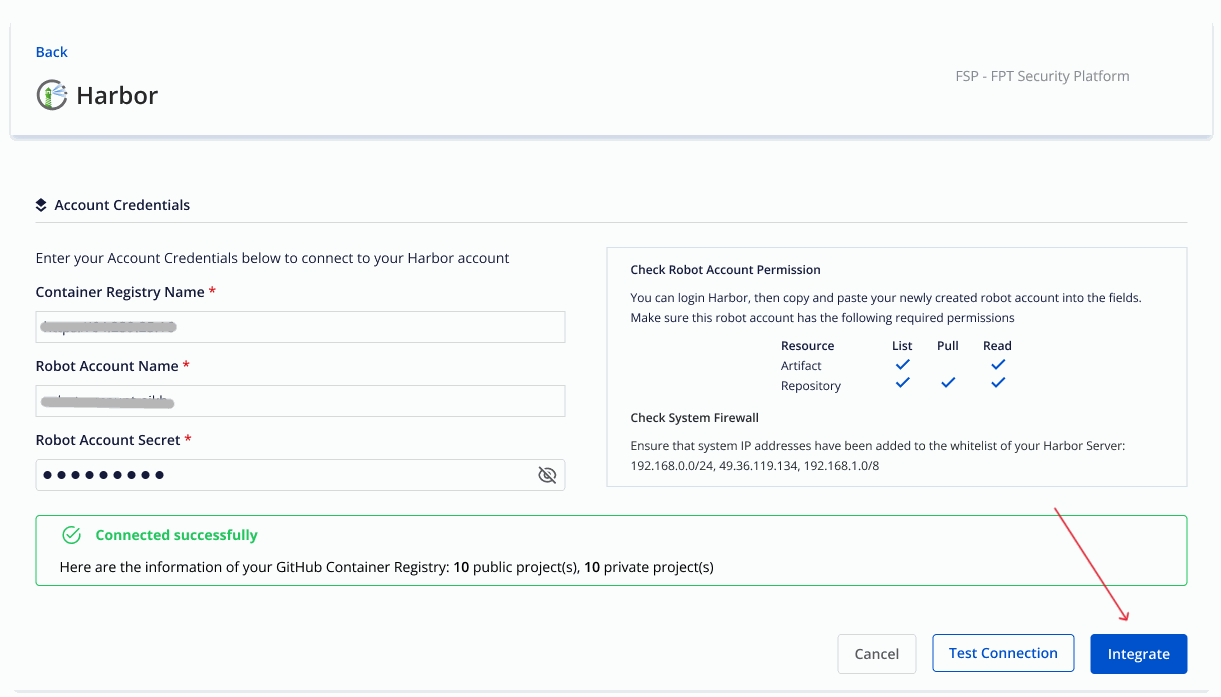Click the Test Connection button
1221x697 pixels.
[x=1003, y=653]
